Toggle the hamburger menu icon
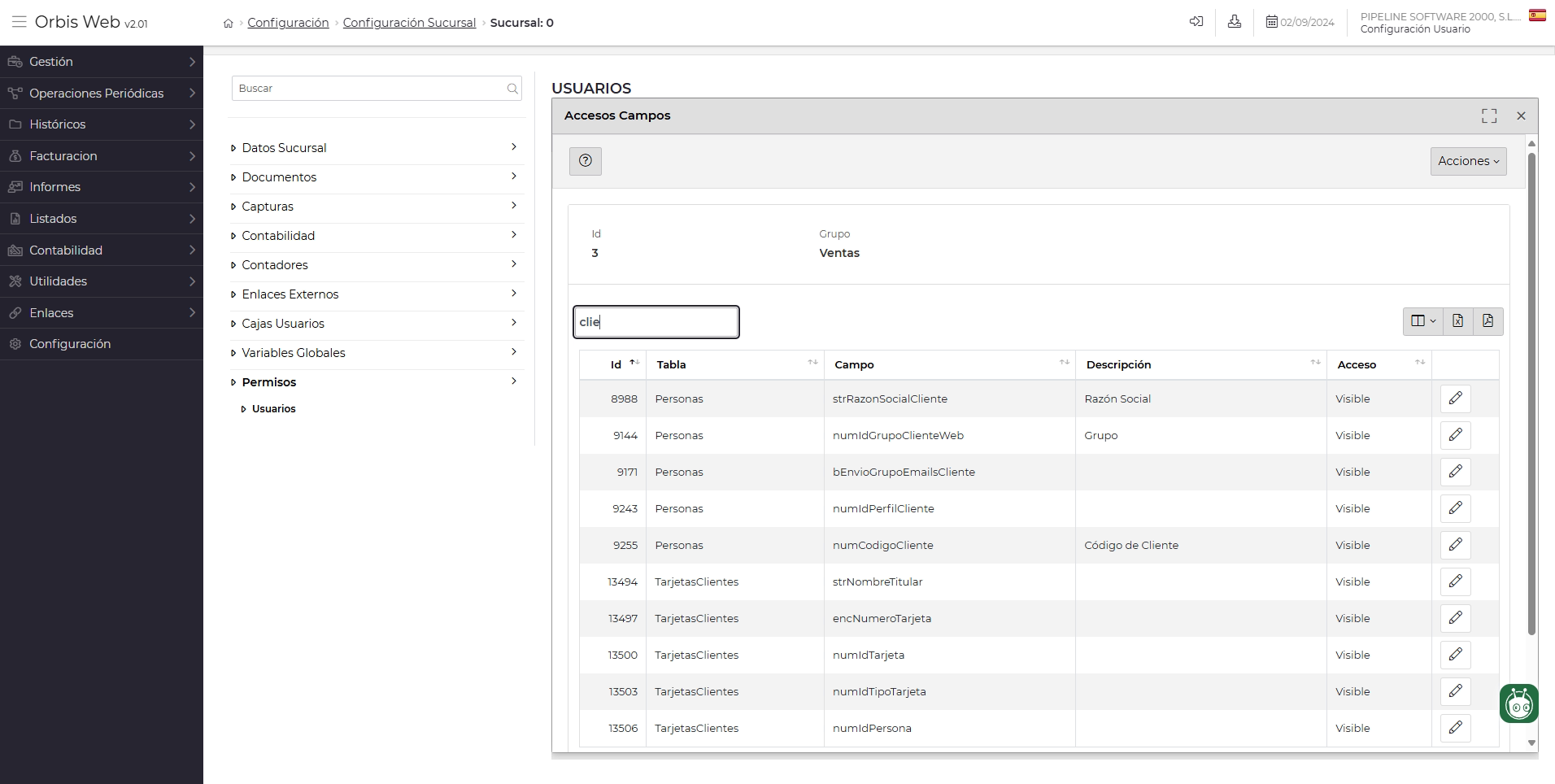 (x=18, y=22)
